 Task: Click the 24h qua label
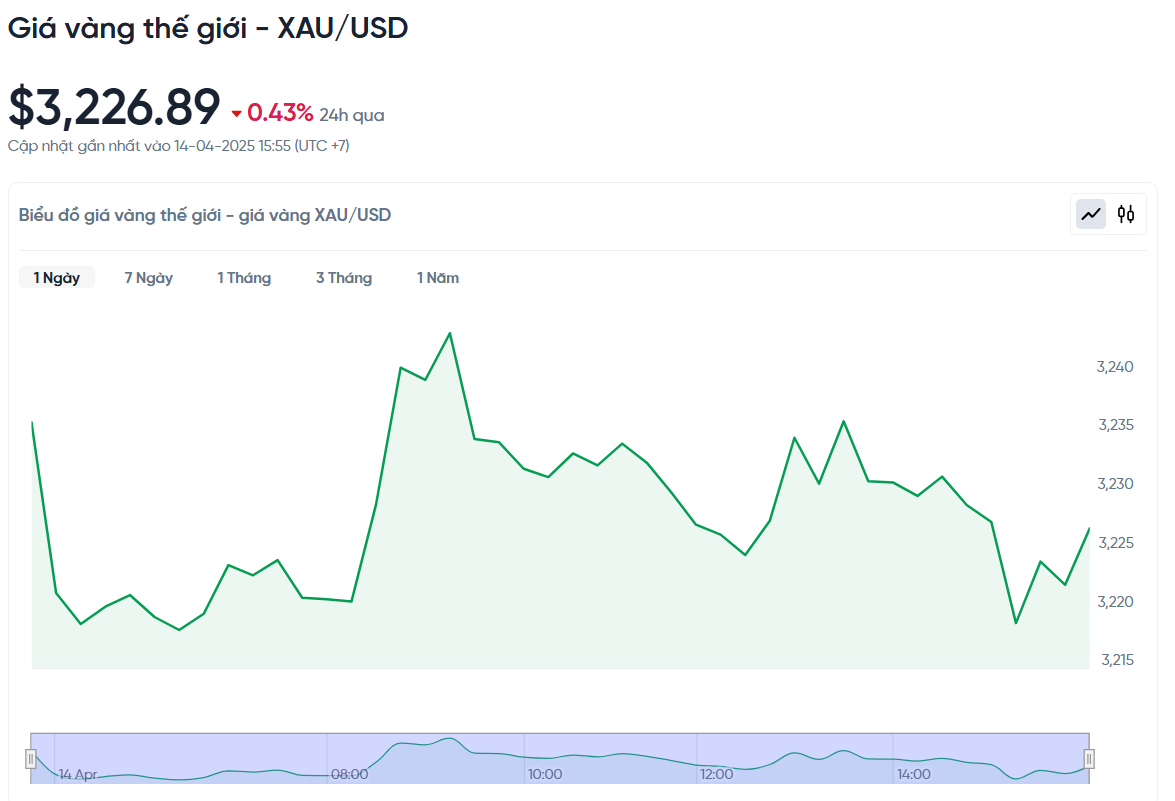tap(351, 115)
